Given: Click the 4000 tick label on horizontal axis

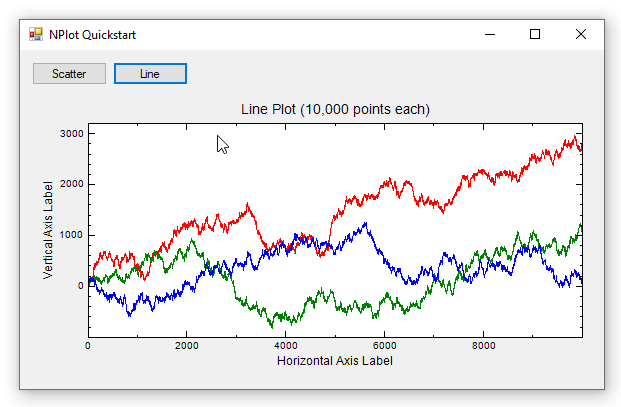Looking at the screenshot, I should click(x=286, y=346).
